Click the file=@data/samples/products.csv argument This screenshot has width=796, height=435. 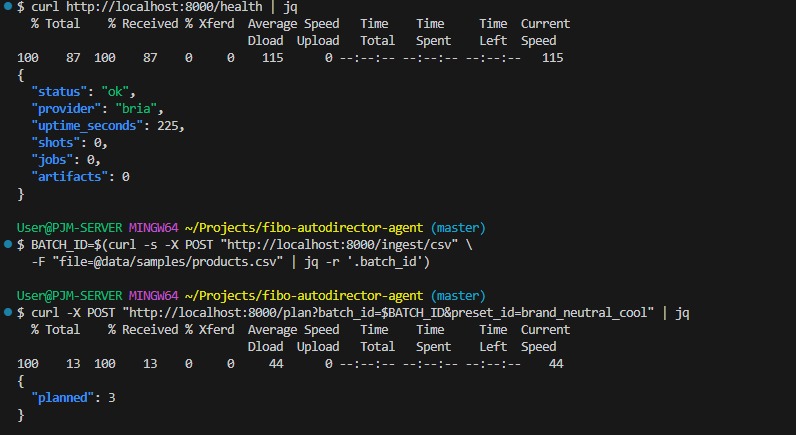168,262
